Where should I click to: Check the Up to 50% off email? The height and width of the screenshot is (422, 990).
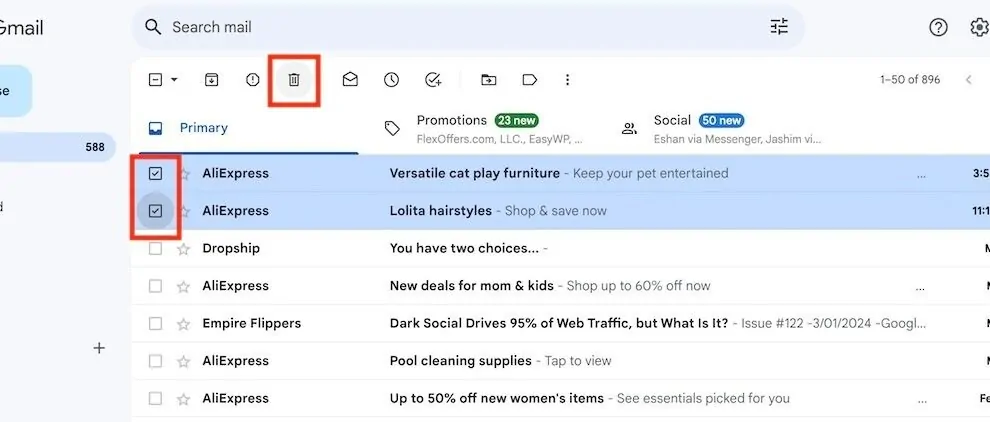coord(155,399)
